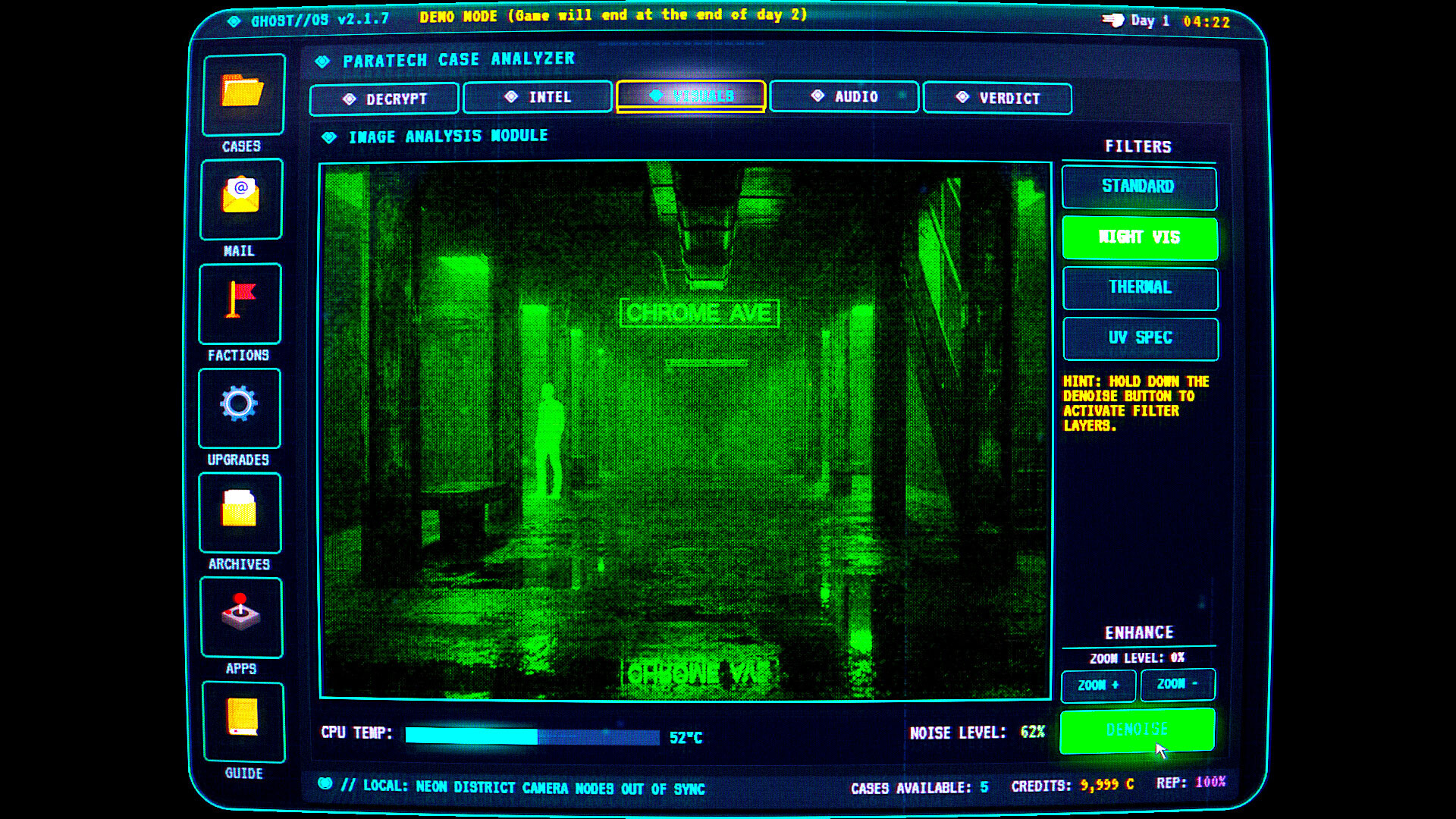Screen dimensions: 1456x819
Task: Click the CPU temperature progress bar
Action: [x=531, y=735]
